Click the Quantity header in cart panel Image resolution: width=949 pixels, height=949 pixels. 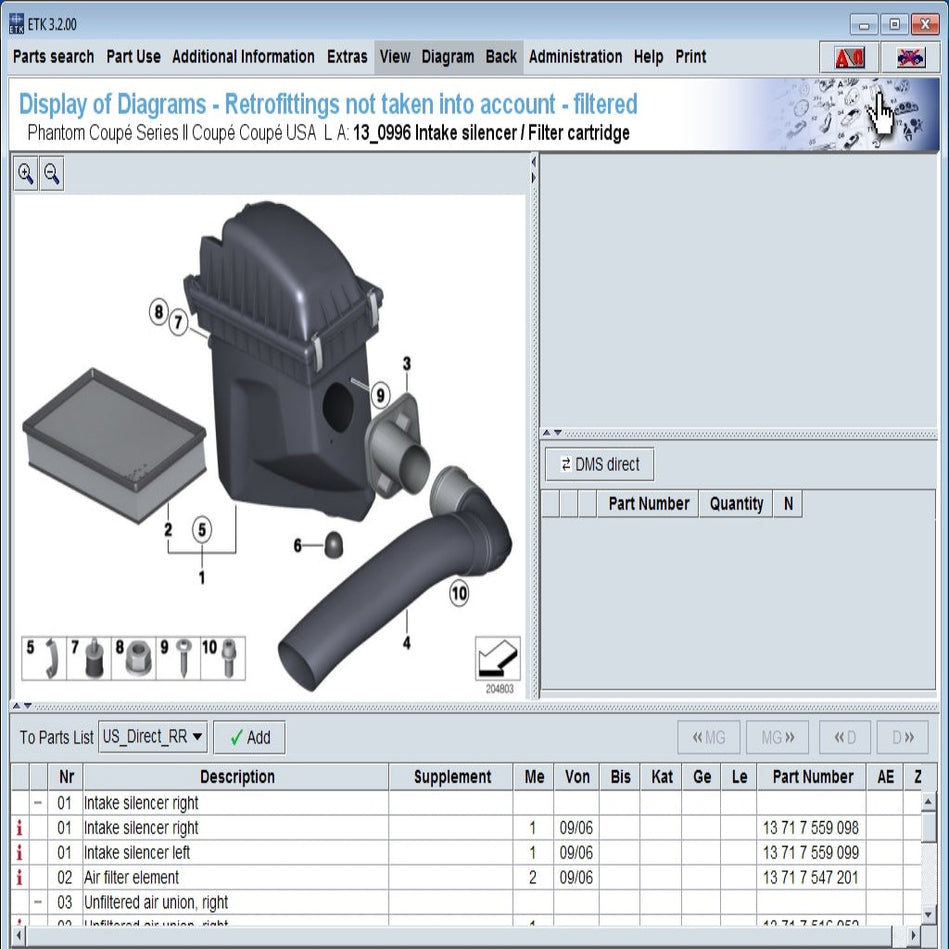pyautogui.click(x=736, y=504)
